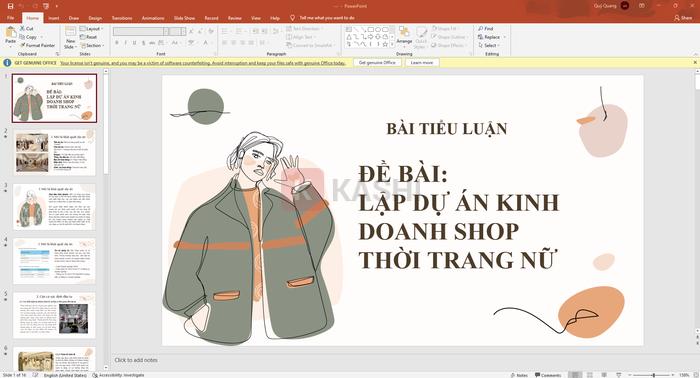The width and height of the screenshot is (700, 378).
Task: Click the Font Color button
Action: click(206, 43)
